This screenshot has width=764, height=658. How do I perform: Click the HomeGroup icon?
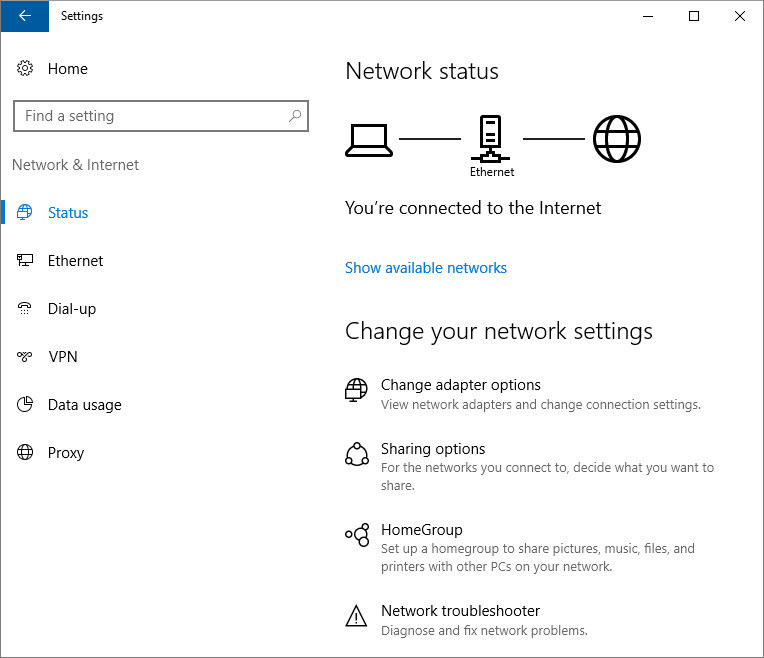tap(357, 535)
